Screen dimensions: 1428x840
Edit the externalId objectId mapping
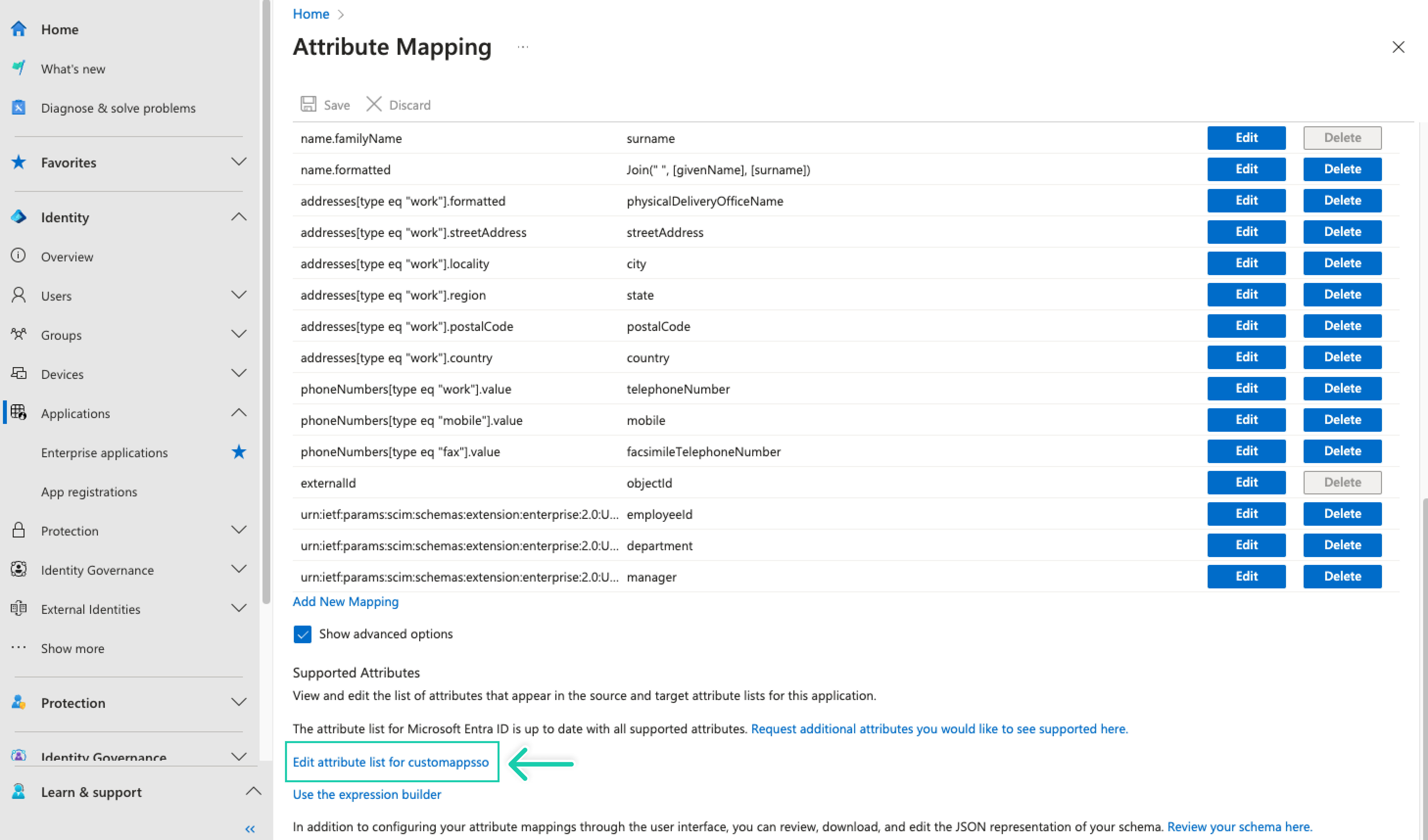click(1246, 483)
